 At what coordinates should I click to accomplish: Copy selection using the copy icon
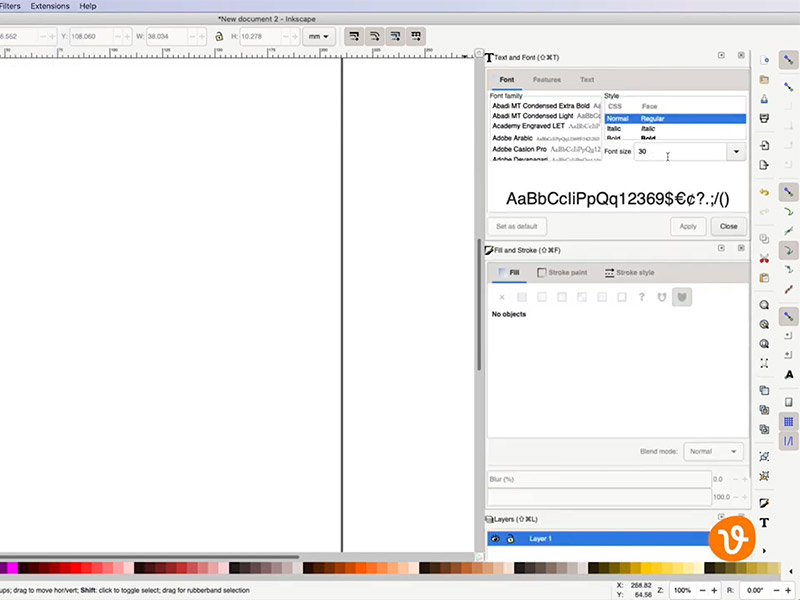tap(764, 239)
